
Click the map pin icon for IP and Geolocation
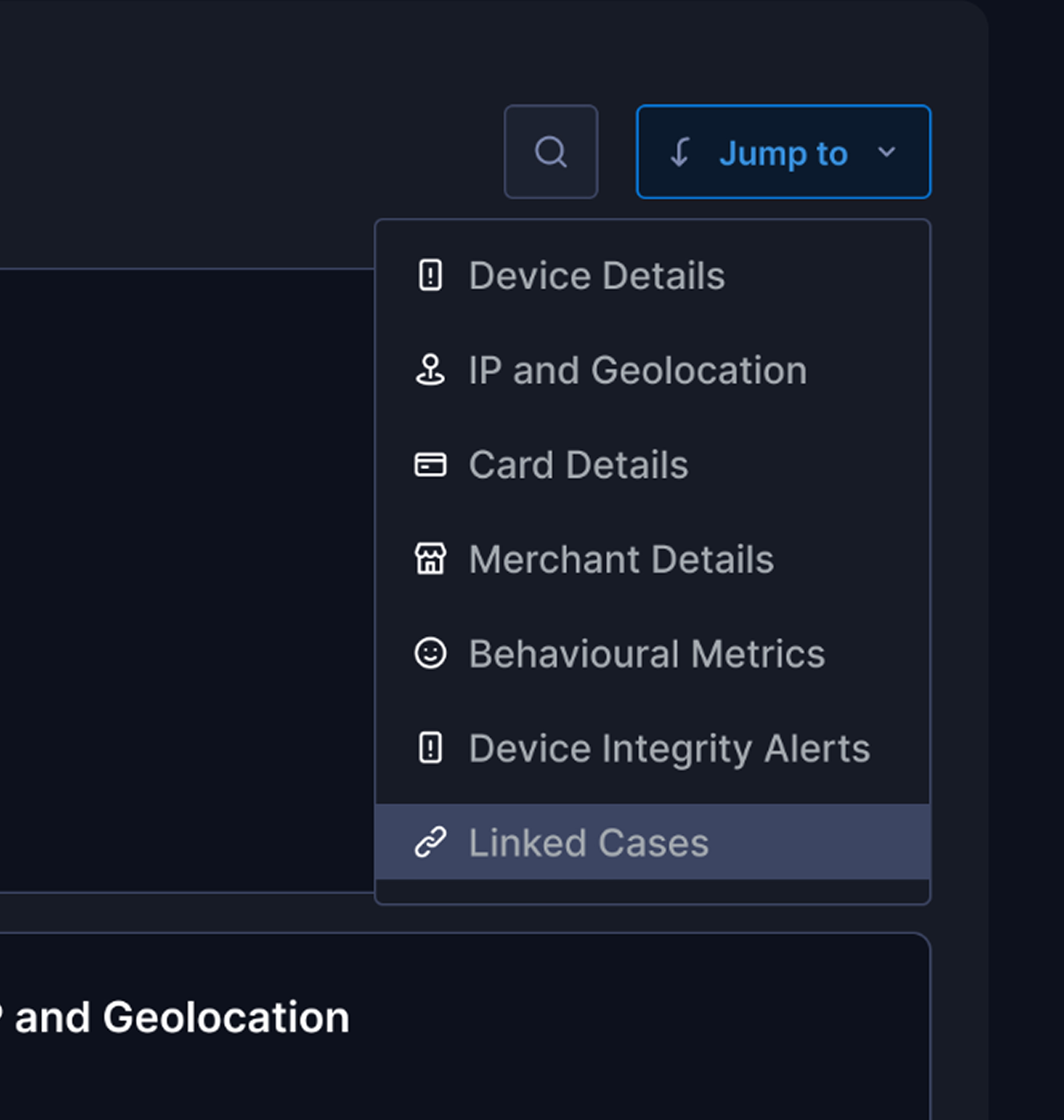[x=430, y=370]
